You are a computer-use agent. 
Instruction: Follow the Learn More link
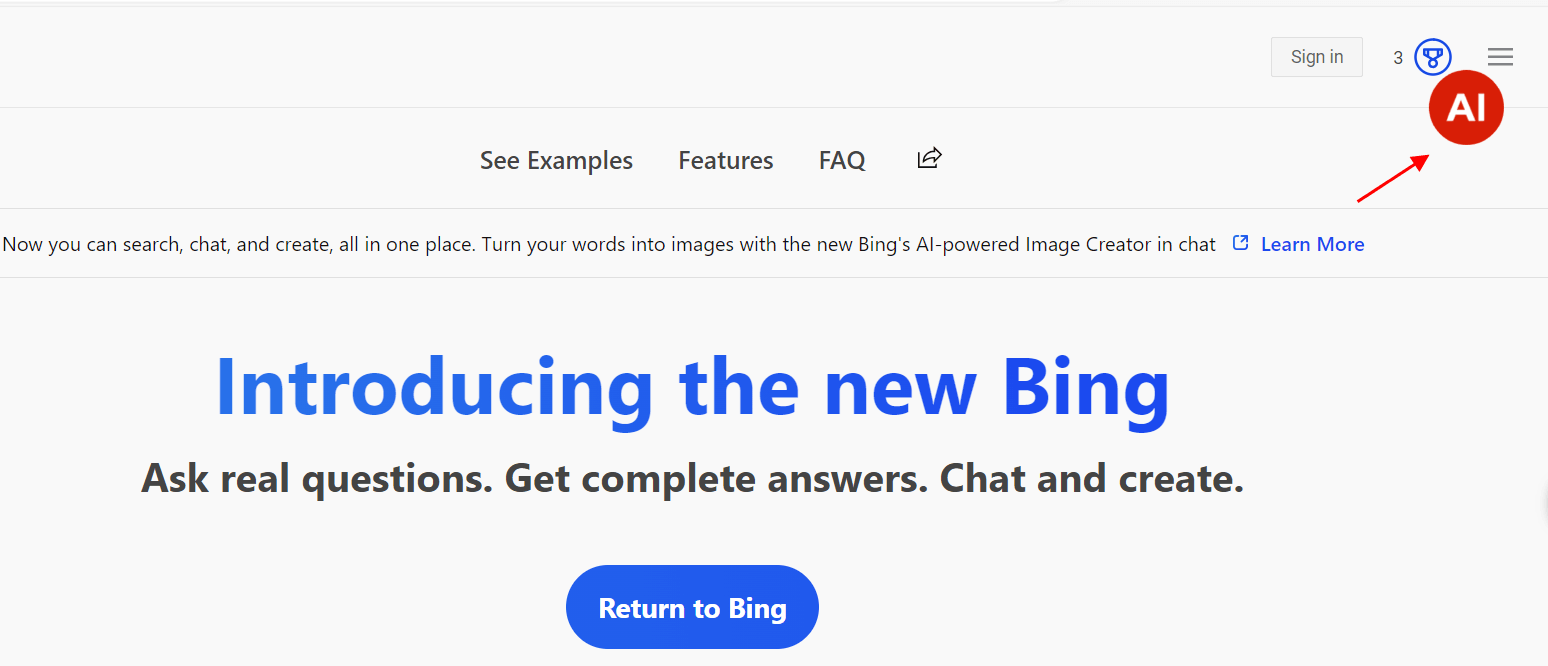pos(1312,244)
